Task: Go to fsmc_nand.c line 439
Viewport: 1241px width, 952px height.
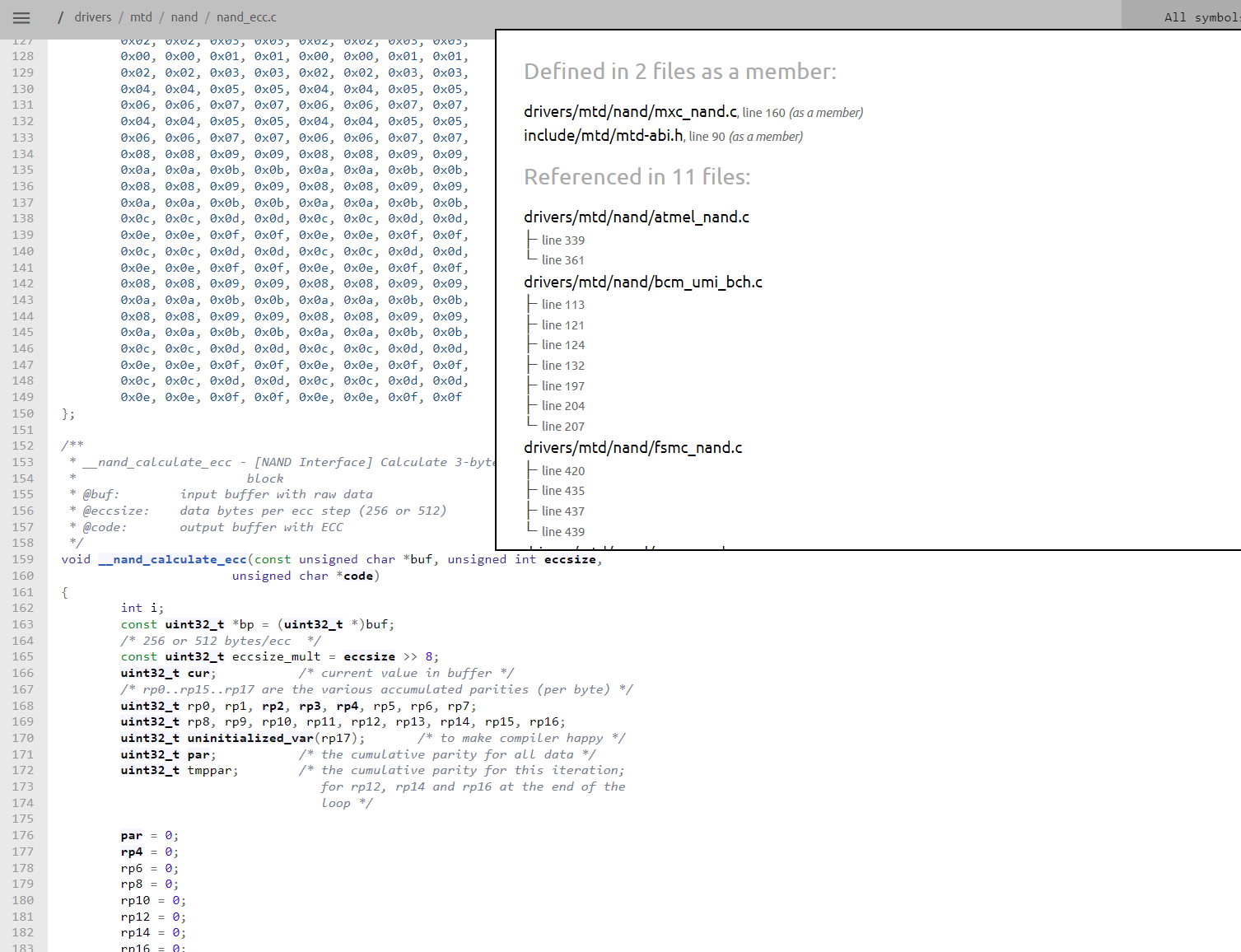Action: click(563, 532)
